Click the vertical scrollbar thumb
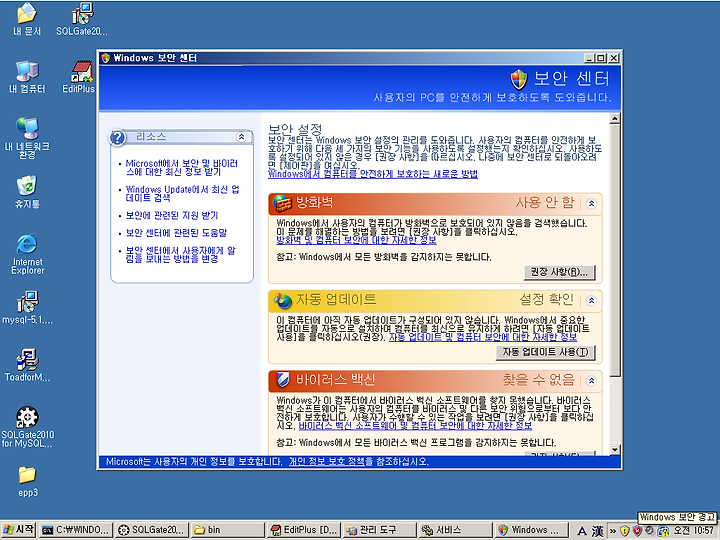Screen dimensions: 720x540 614,251
